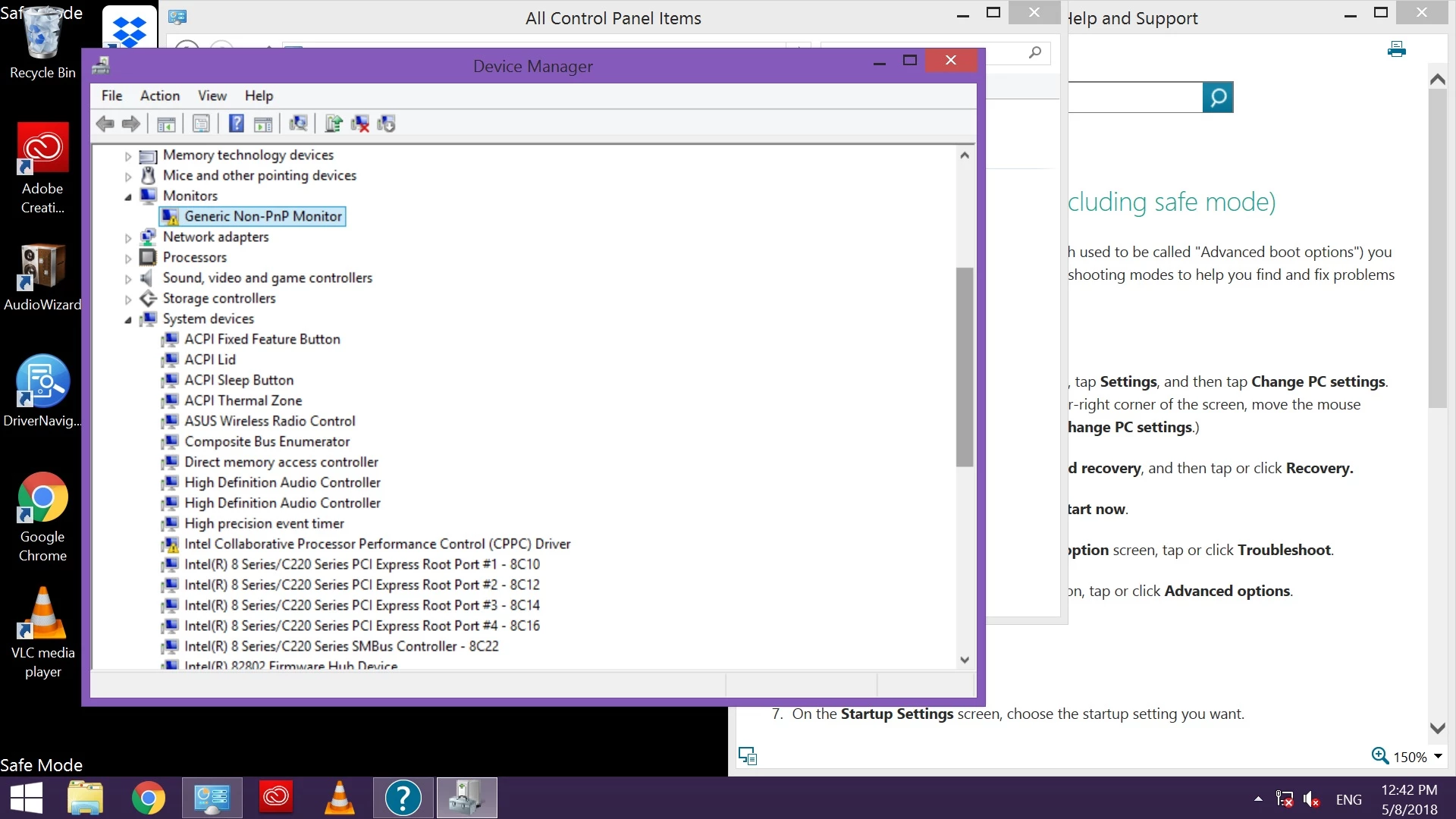This screenshot has width=1456, height=819.
Task: Open the View menu
Action: [x=212, y=96]
